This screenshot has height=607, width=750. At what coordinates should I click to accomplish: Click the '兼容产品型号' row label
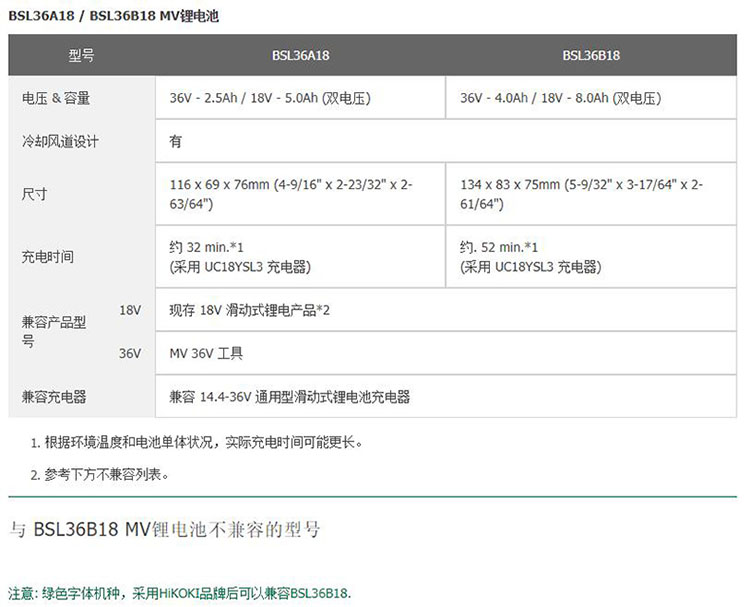point(54,331)
